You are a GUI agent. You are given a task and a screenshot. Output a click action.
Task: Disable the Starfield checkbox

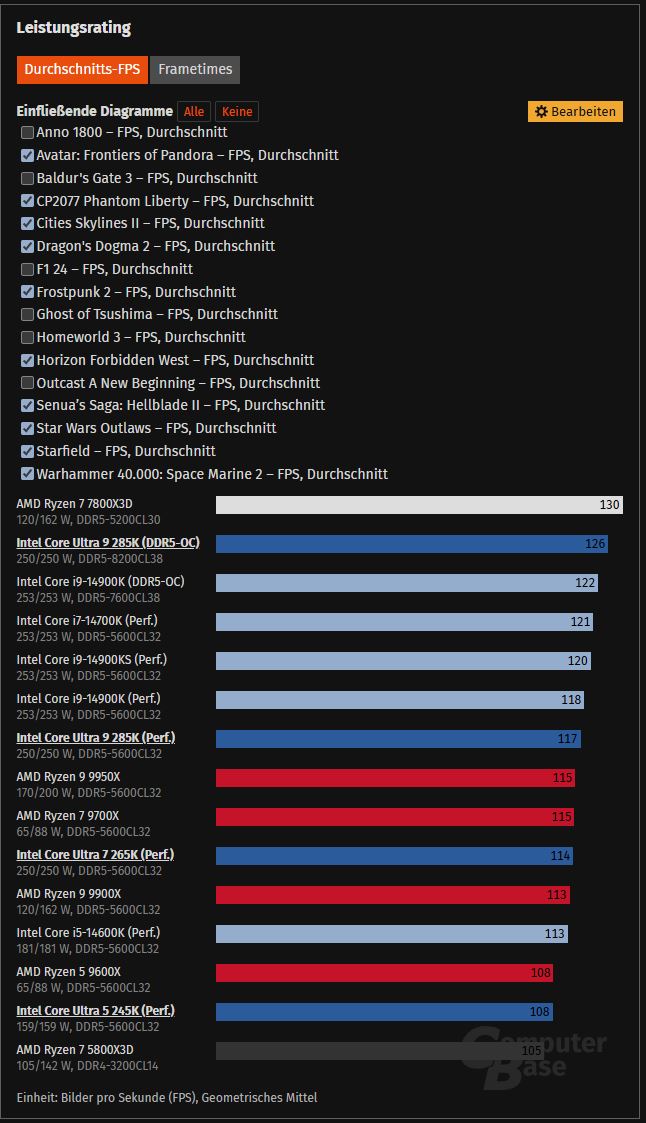pyautogui.click(x=27, y=451)
